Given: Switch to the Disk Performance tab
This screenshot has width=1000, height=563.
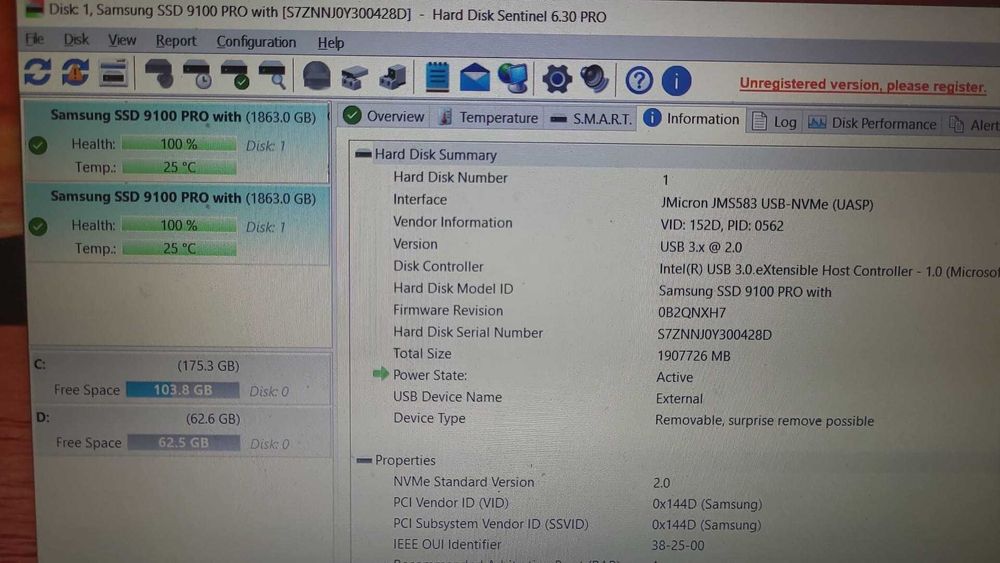Looking at the screenshot, I should click(x=872, y=123).
